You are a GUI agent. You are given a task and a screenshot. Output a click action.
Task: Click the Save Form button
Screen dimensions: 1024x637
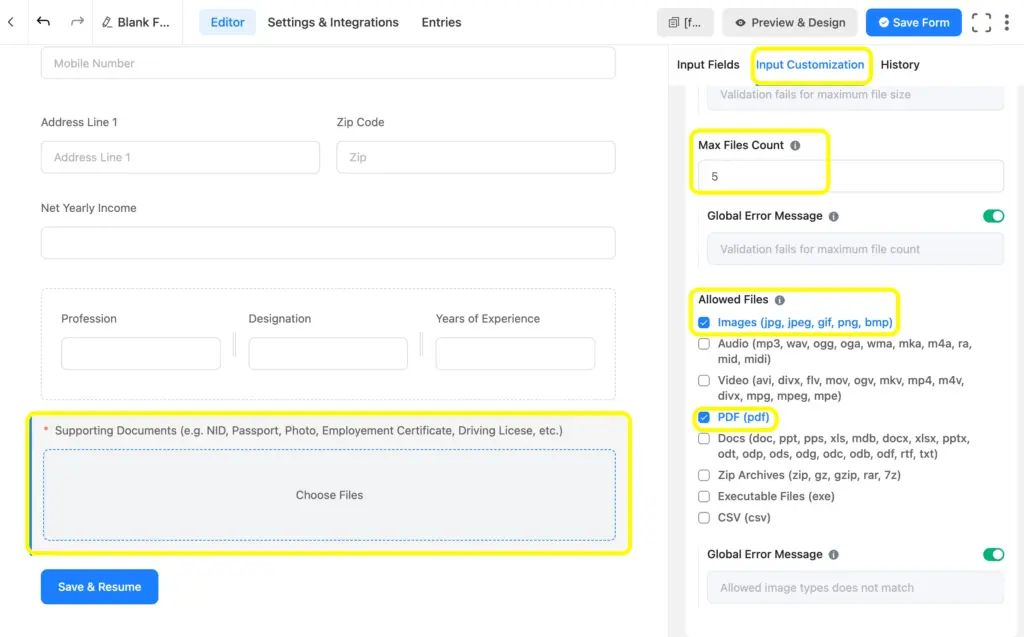(x=913, y=21)
